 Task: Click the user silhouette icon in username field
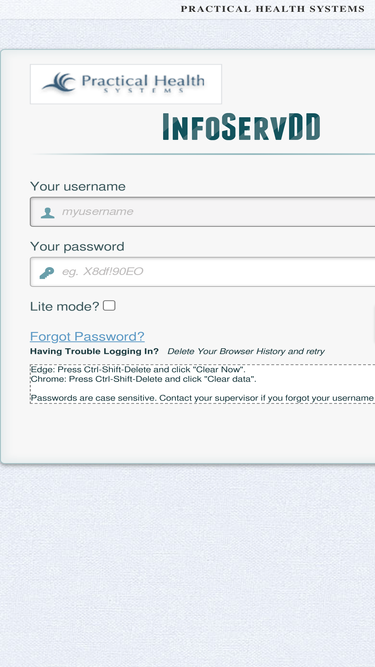pyautogui.click(x=47, y=212)
